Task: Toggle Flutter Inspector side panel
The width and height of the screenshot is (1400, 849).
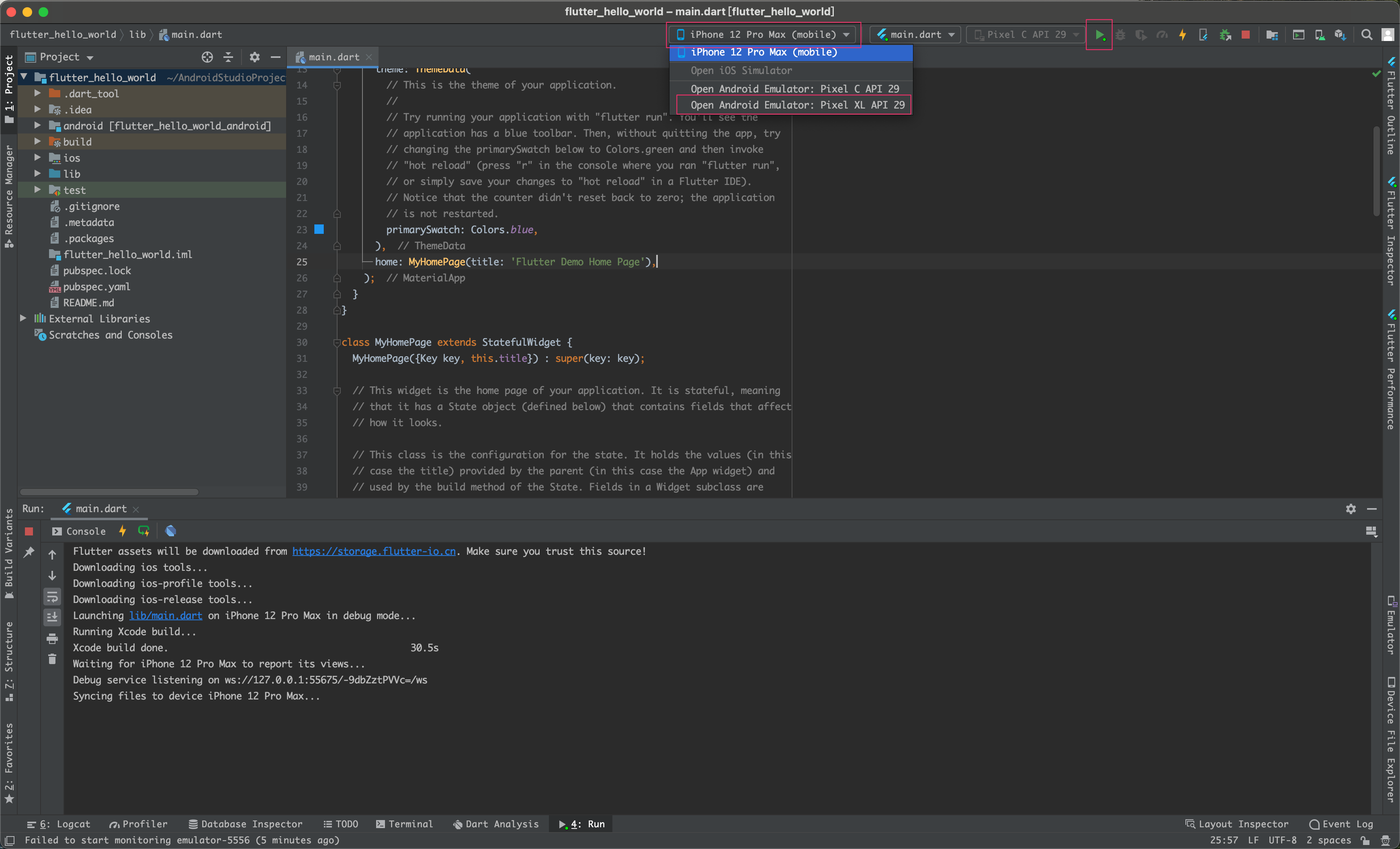Action: coord(1391,231)
